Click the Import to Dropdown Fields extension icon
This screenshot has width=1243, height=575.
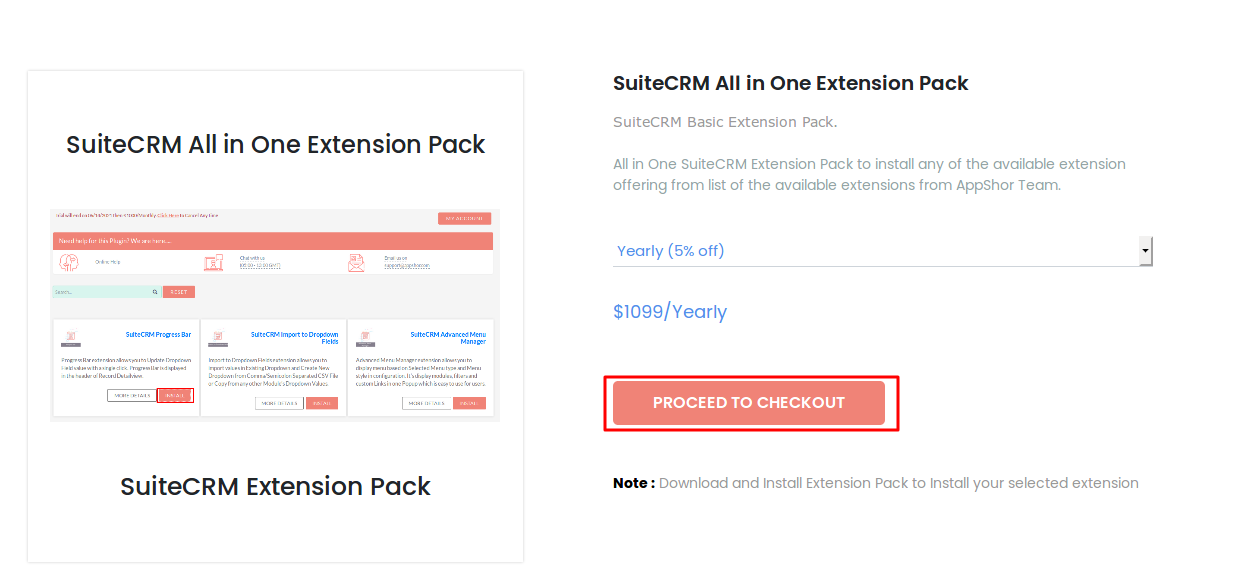click(x=217, y=338)
